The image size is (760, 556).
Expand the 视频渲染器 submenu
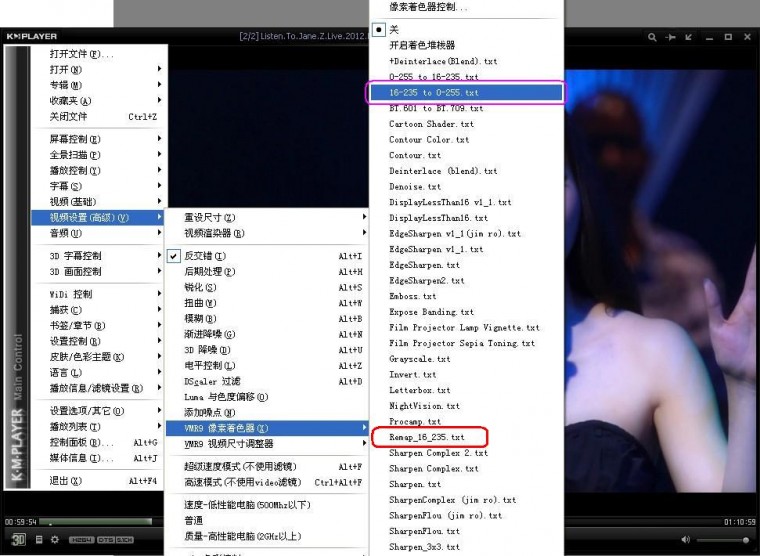click(267, 233)
